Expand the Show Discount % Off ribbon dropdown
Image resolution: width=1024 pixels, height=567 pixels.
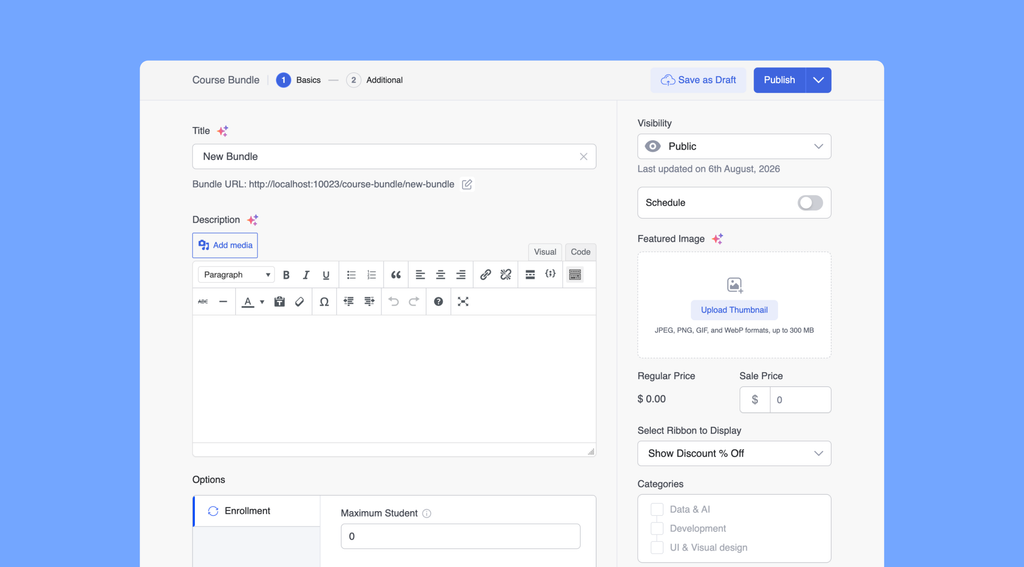(734, 453)
